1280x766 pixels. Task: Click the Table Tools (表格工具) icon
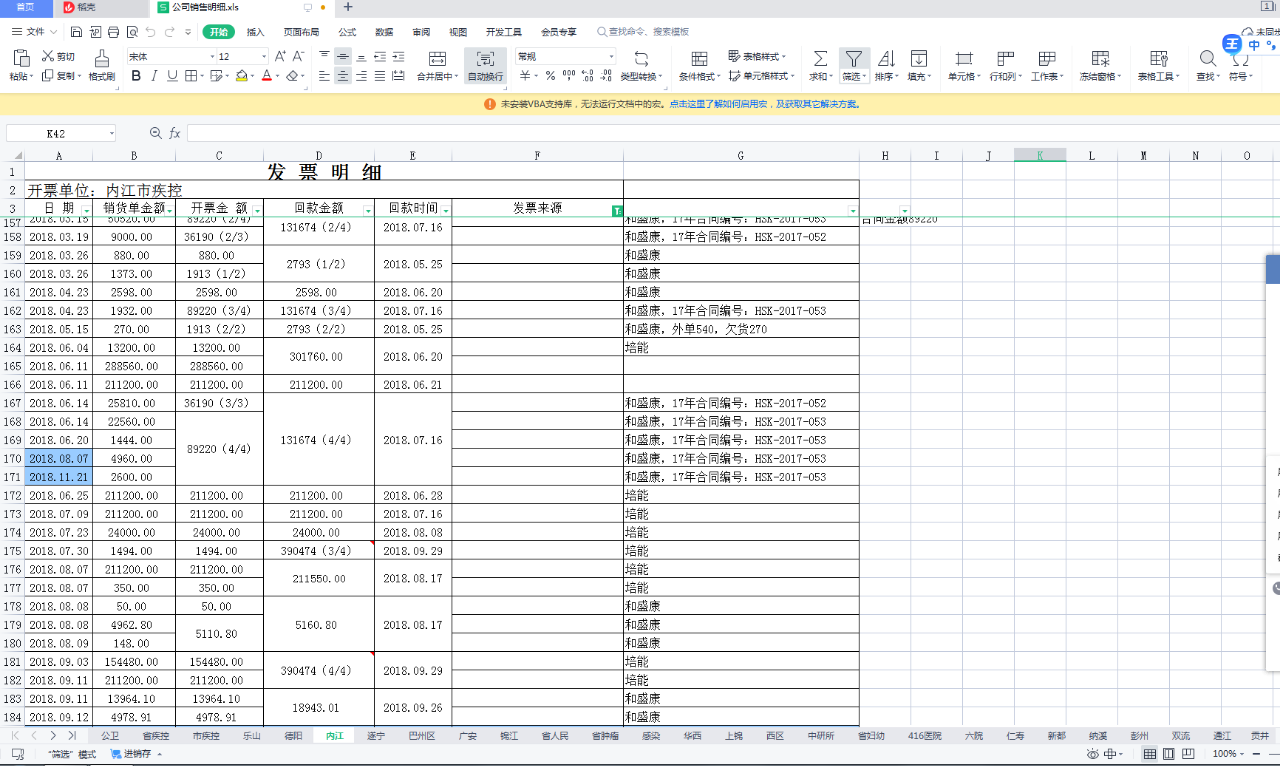[x=1159, y=58]
